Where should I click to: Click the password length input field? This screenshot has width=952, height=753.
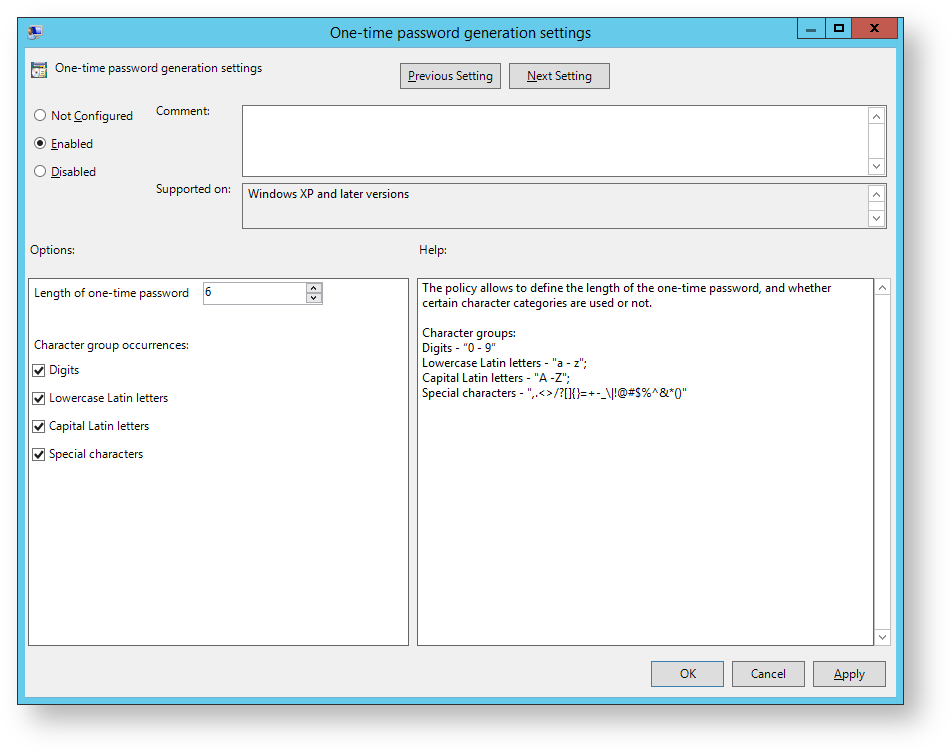[254, 293]
